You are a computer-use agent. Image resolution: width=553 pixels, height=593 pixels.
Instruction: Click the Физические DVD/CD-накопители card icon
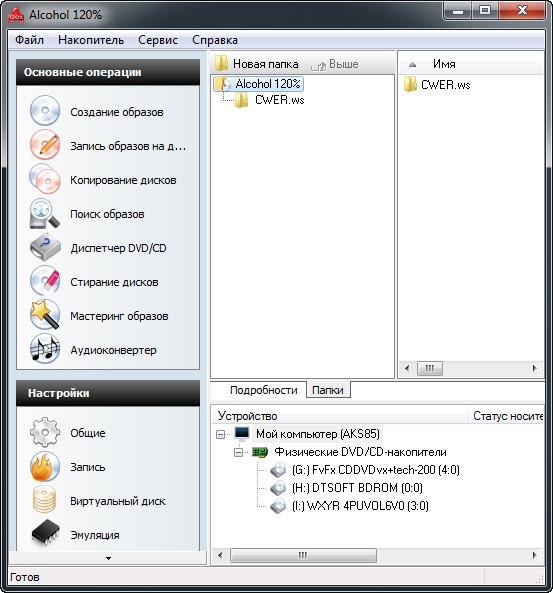260,452
